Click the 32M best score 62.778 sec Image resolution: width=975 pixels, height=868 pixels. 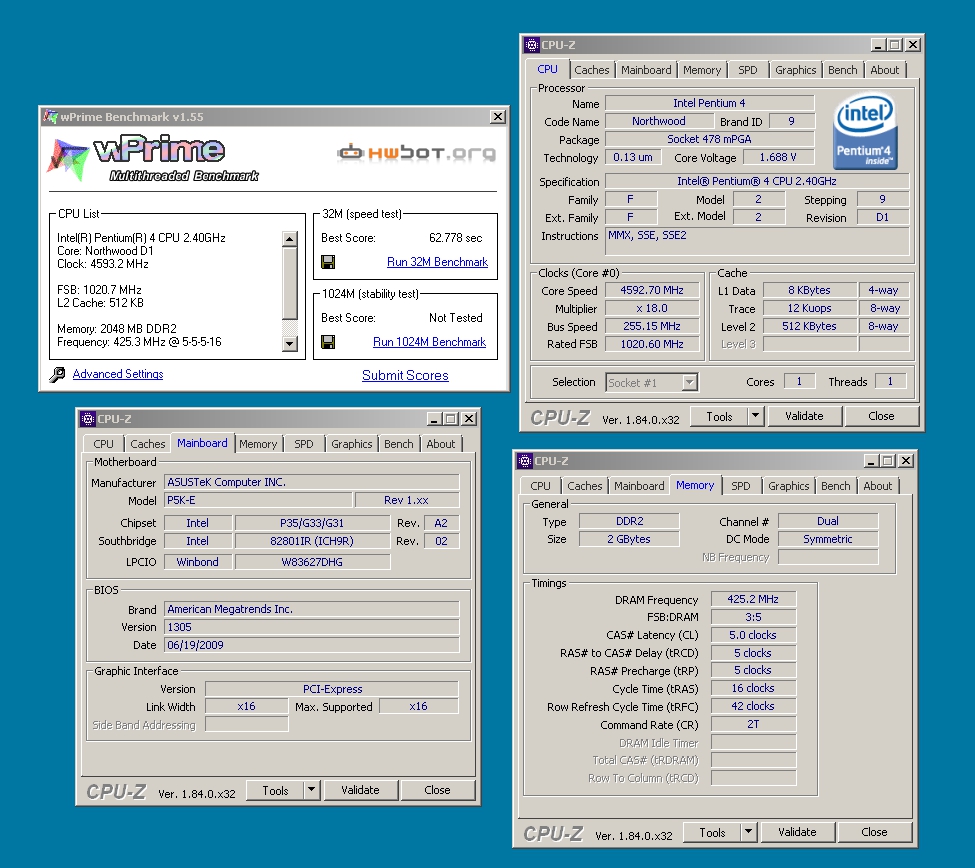pyautogui.click(x=455, y=238)
